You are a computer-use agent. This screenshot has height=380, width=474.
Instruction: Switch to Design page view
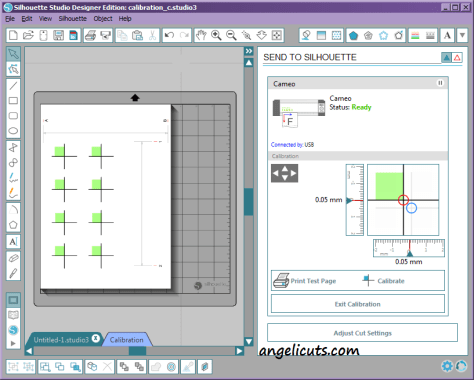coord(13,300)
